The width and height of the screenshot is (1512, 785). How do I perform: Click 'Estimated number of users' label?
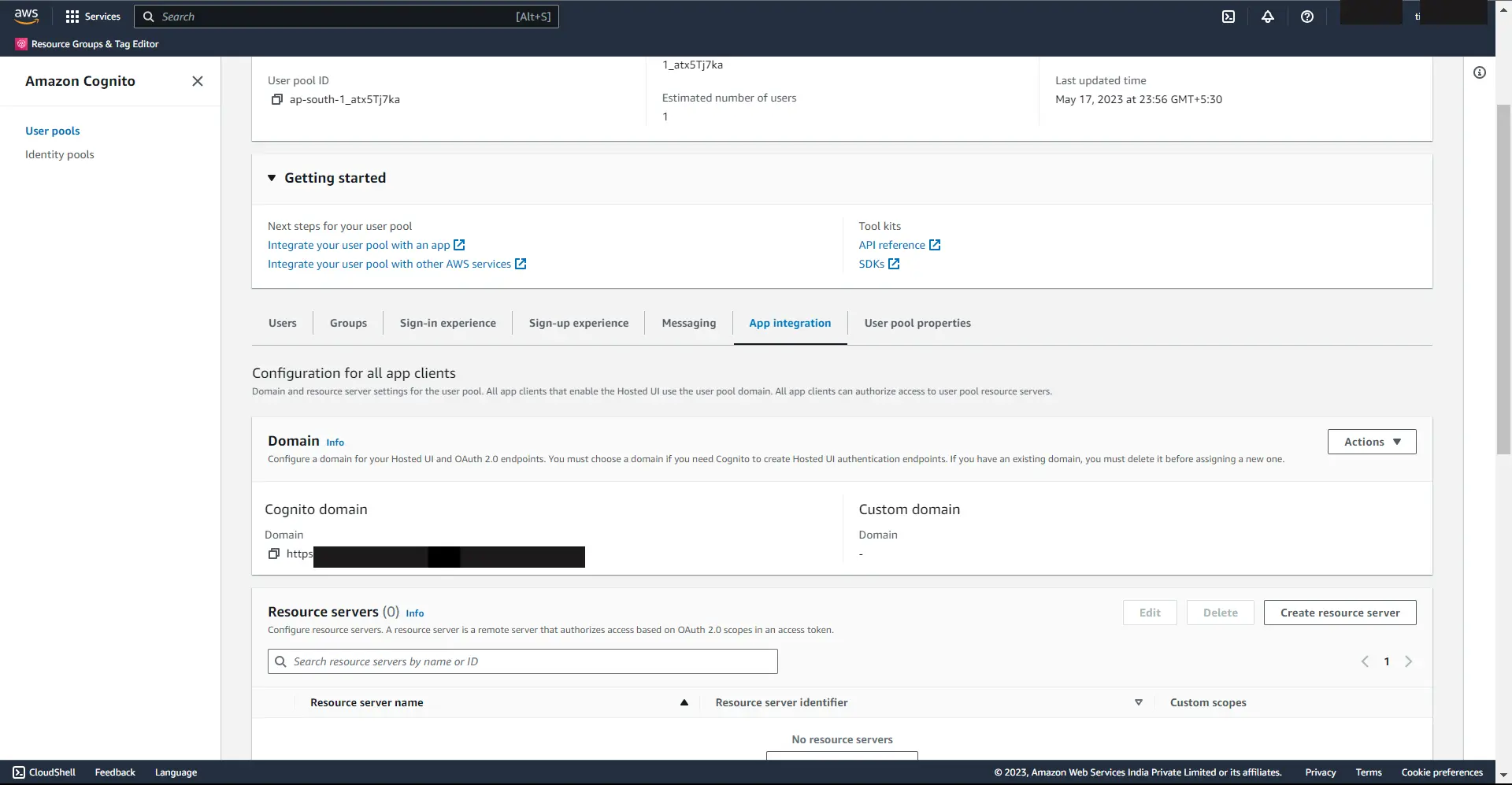click(729, 98)
